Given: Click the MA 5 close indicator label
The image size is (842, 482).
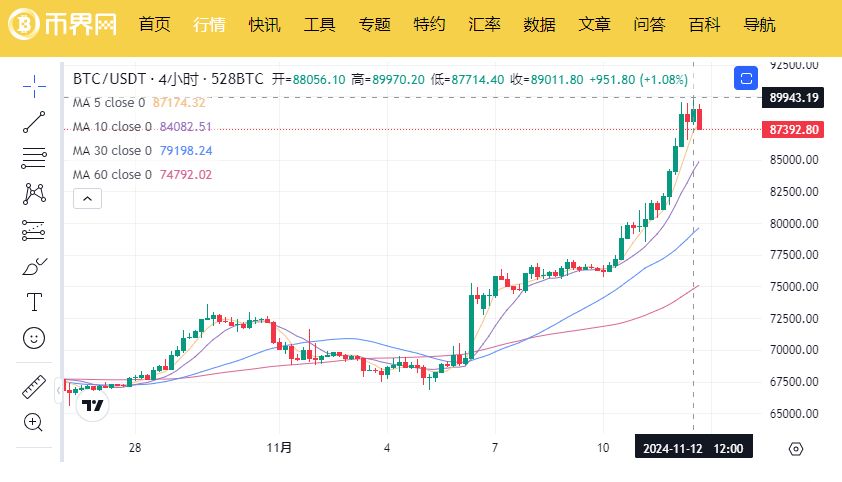Looking at the screenshot, I should pyautogui.click(x=109, y=103).
